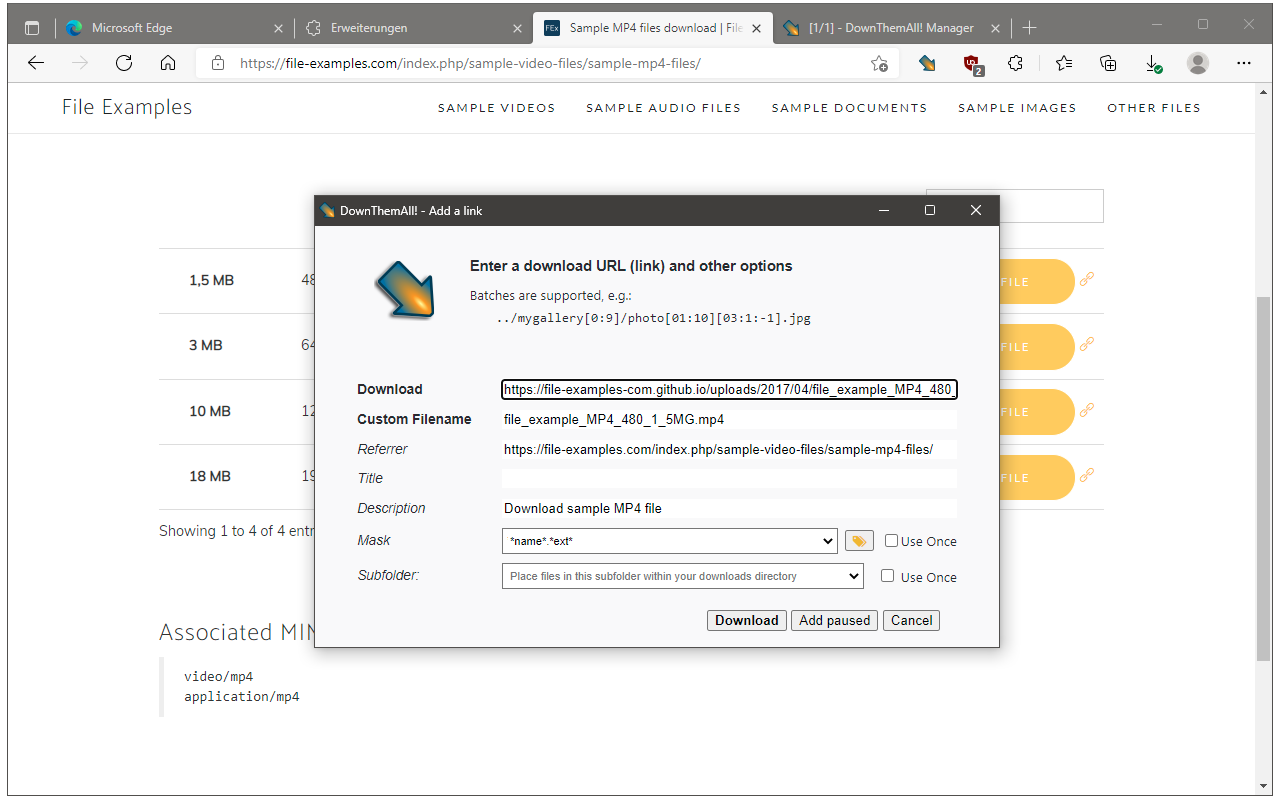Image resolution: width=1280 pixels, height=800 pixels.
Task: Focus the Download URL field
Action: click(x=730, y=389)
